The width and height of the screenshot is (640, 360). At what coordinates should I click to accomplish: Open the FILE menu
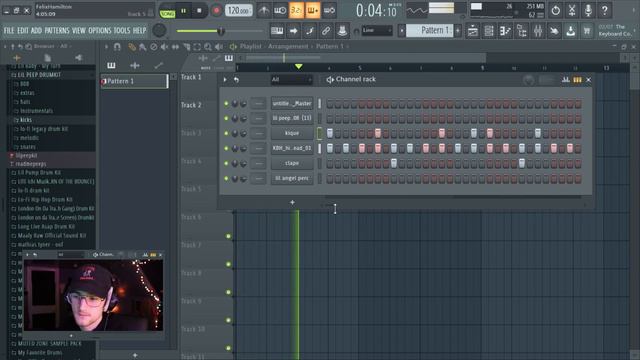(x=9, y=31)
